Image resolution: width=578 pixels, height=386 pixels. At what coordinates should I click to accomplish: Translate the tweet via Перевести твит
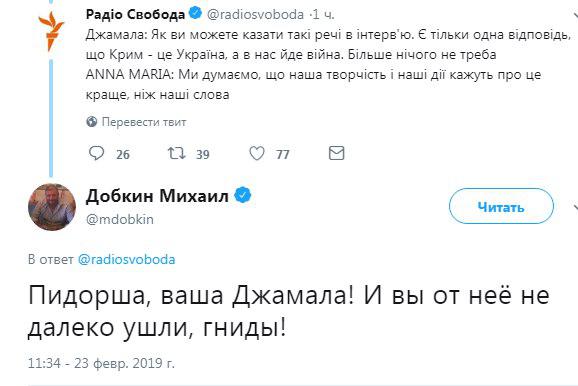[x=144, y=122]
